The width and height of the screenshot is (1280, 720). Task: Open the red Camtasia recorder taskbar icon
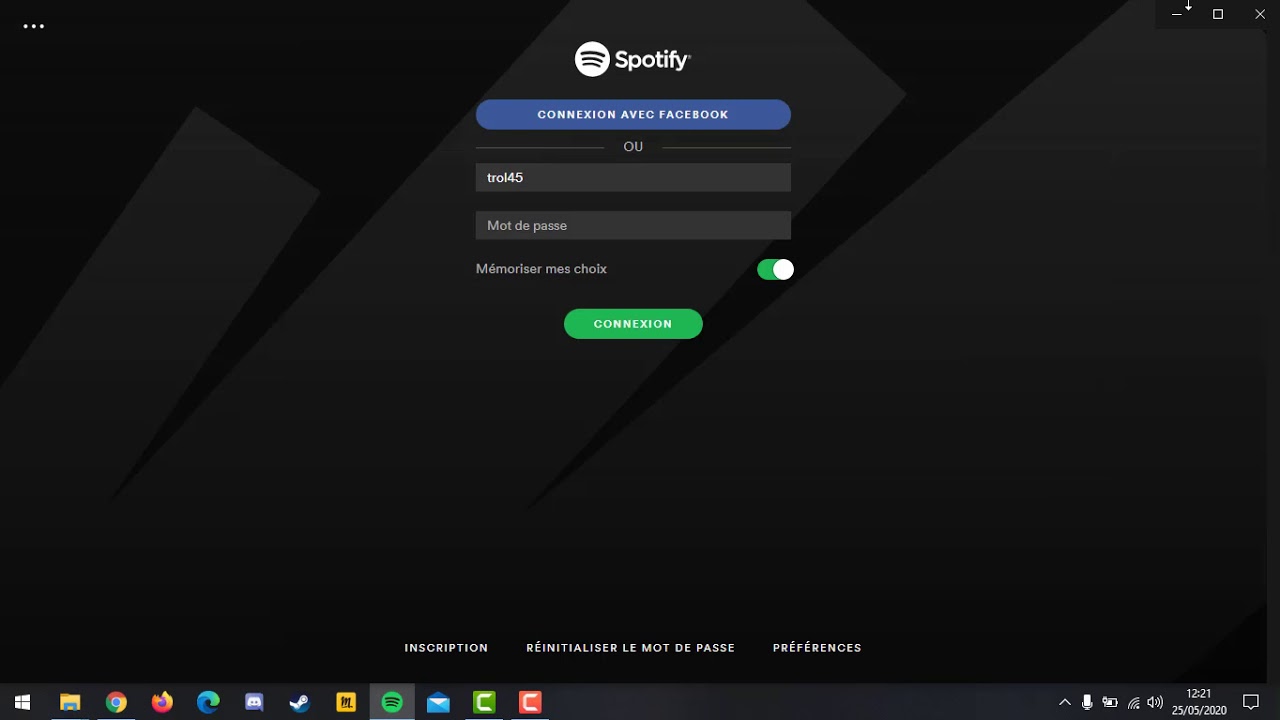coord(530,702)
